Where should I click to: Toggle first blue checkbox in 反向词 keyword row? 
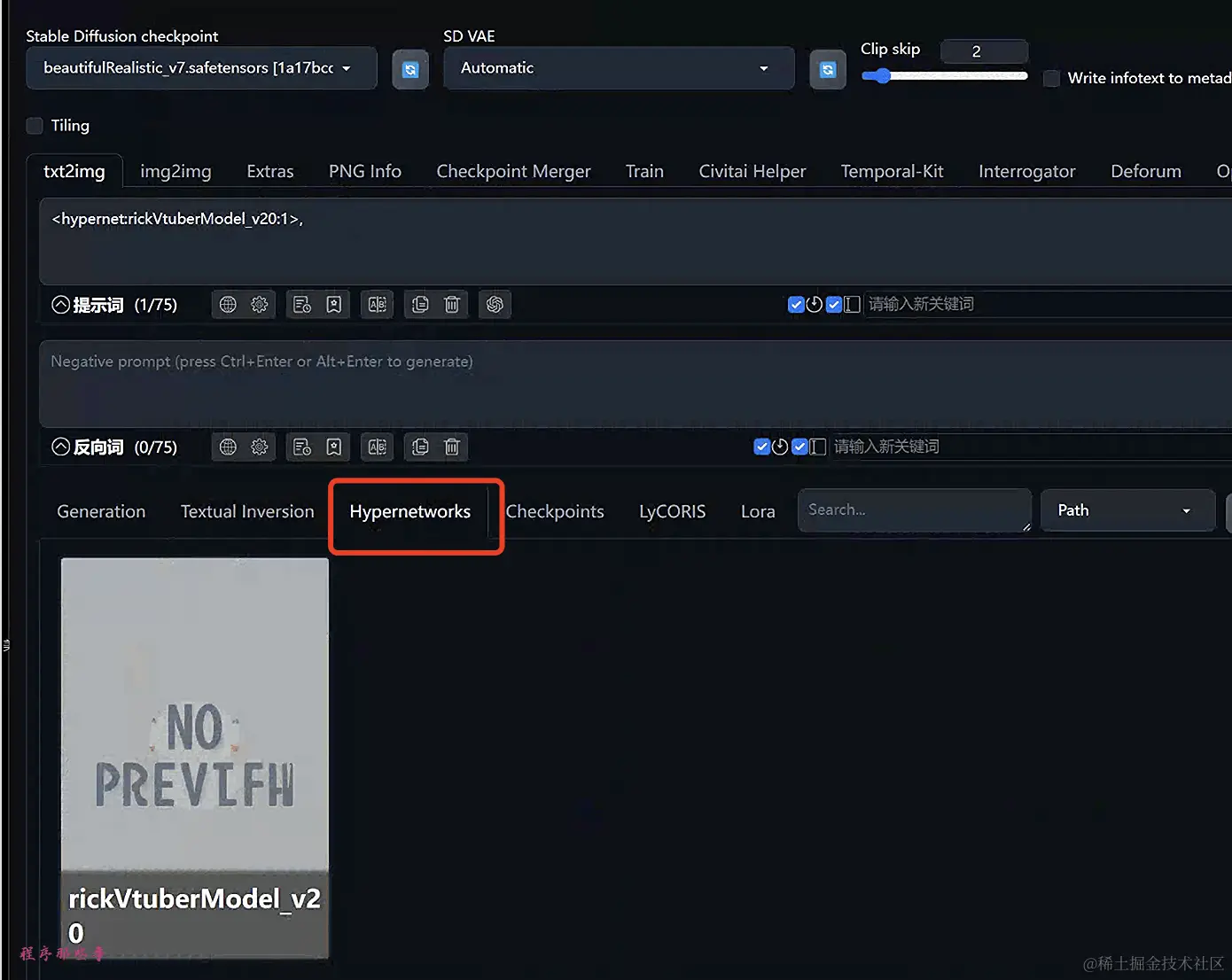click(x=761, y=447)
